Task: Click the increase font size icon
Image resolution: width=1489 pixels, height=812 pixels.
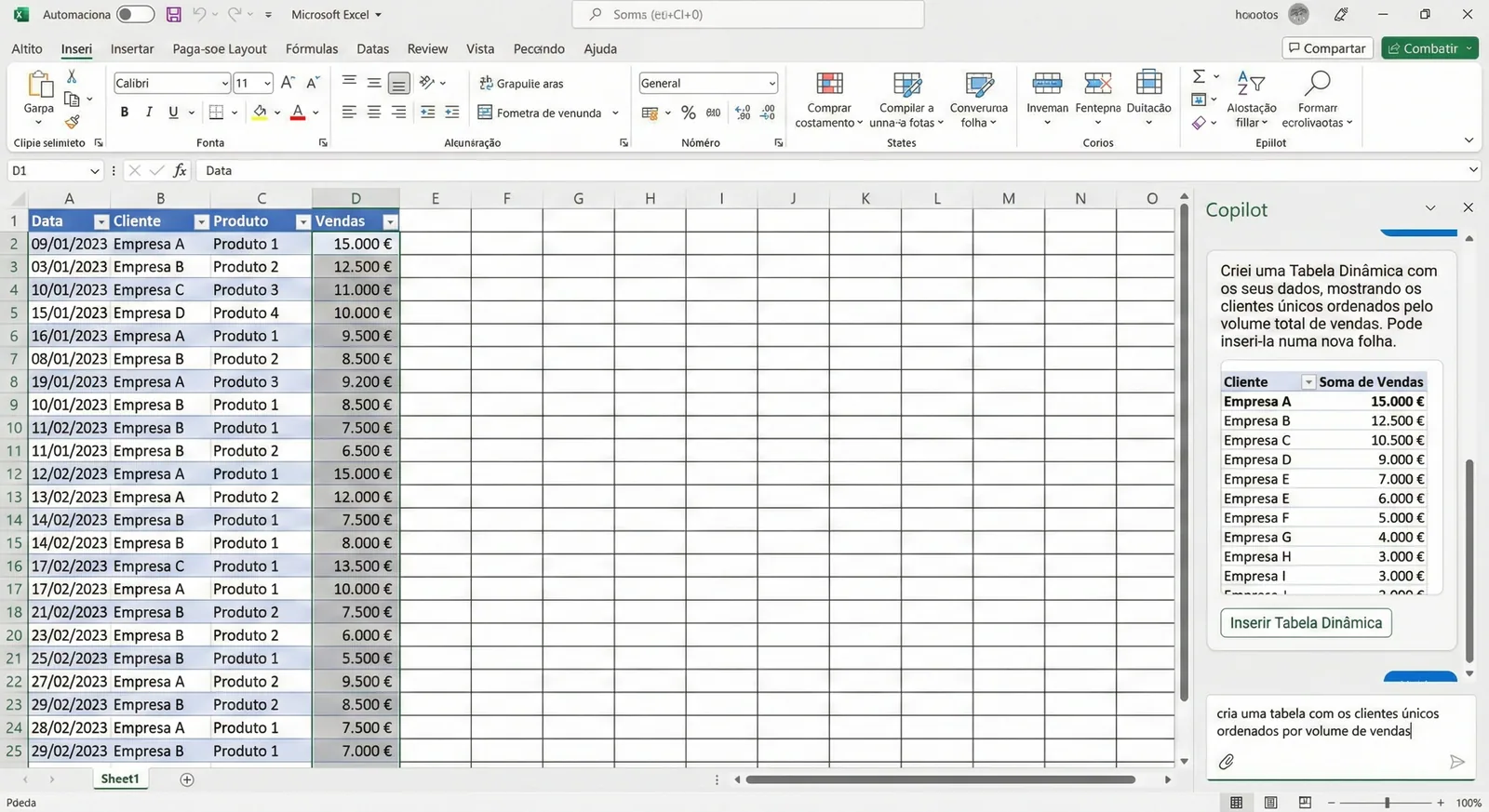Action: tap(288, 83)
